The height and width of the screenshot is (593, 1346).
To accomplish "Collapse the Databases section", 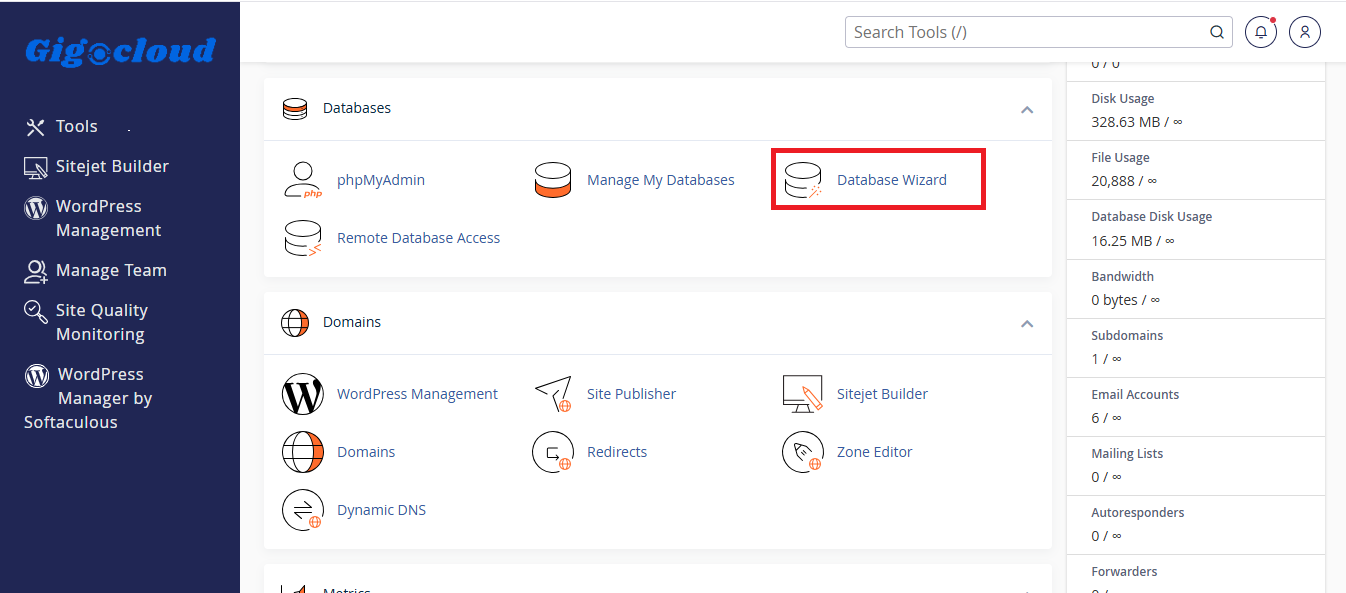I will point(1027,109).
